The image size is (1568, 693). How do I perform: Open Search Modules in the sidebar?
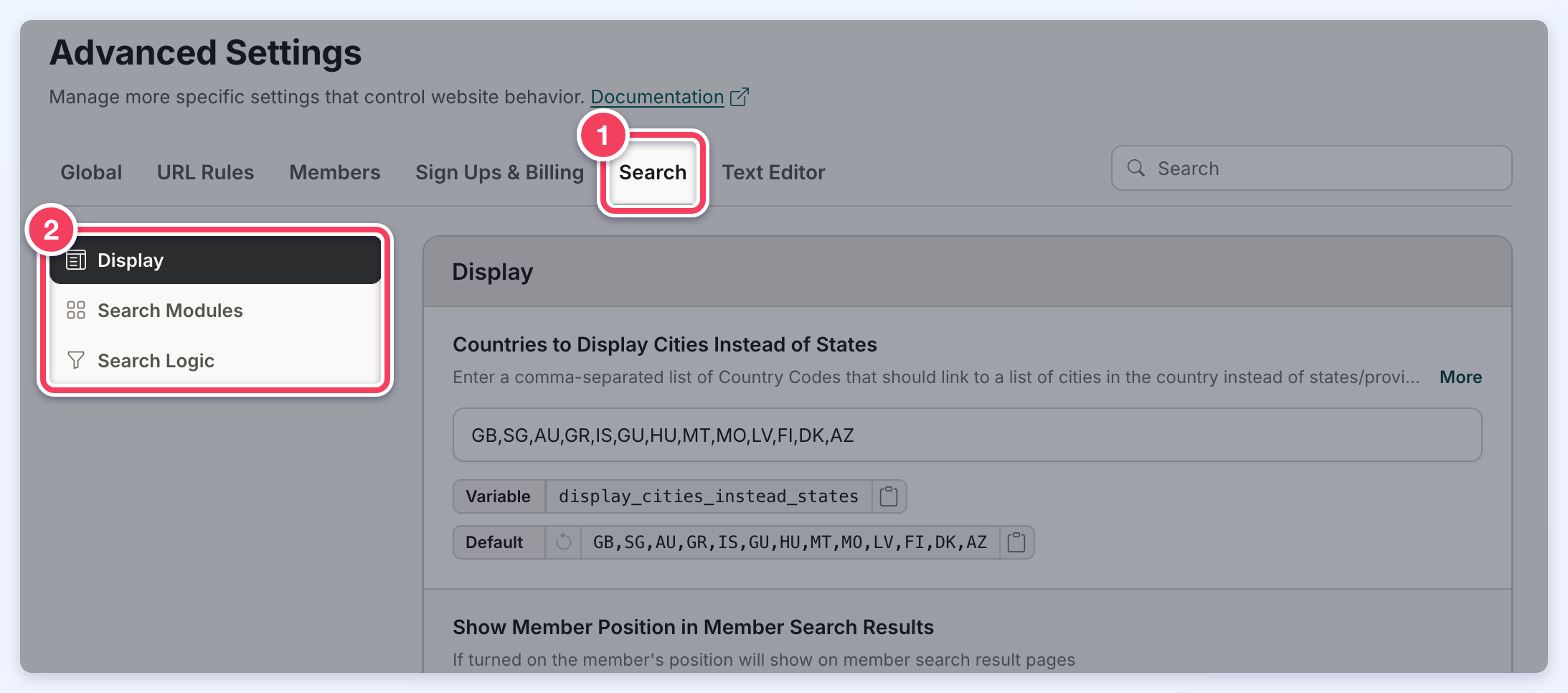pos(215,310)
